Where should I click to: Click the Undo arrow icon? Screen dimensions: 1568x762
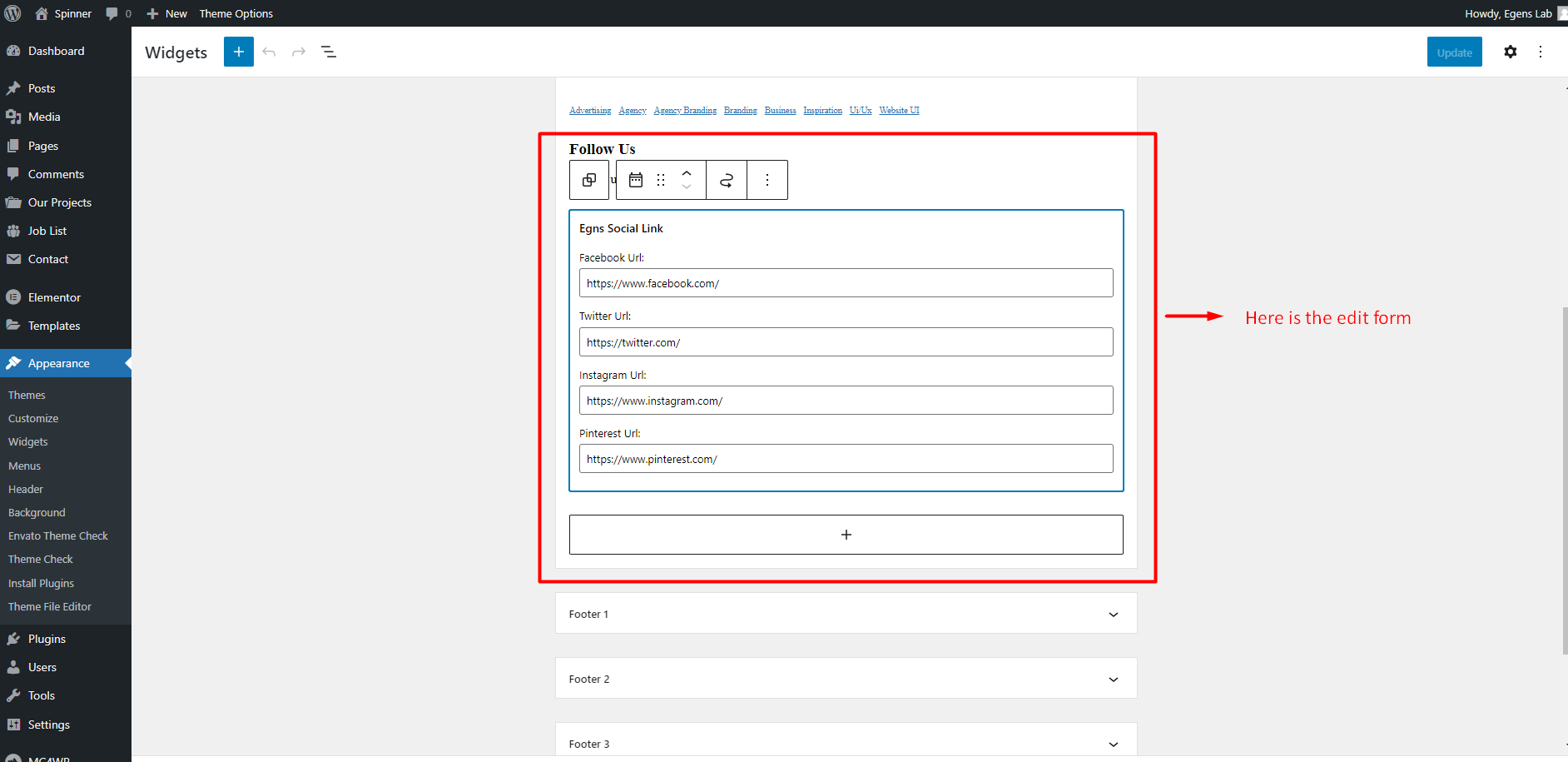pos(269,52)
